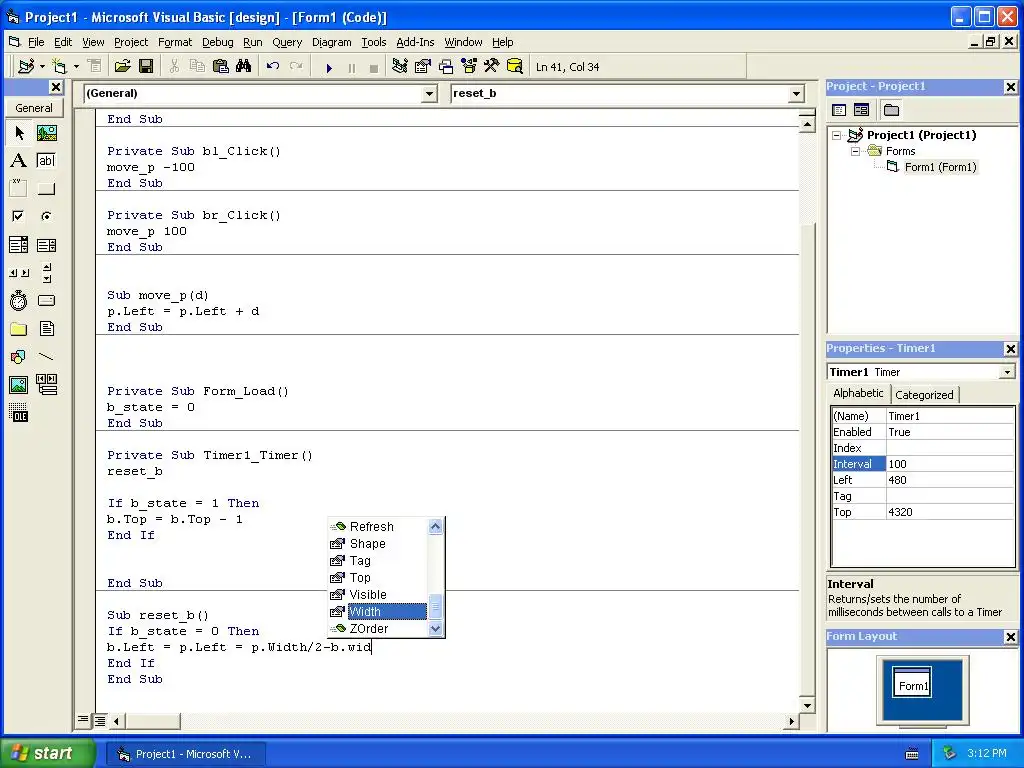The height and width of the screenshot is (768, 1024).
Task: Switch to the Categorized properties tab
Action: tap(924, 394)
